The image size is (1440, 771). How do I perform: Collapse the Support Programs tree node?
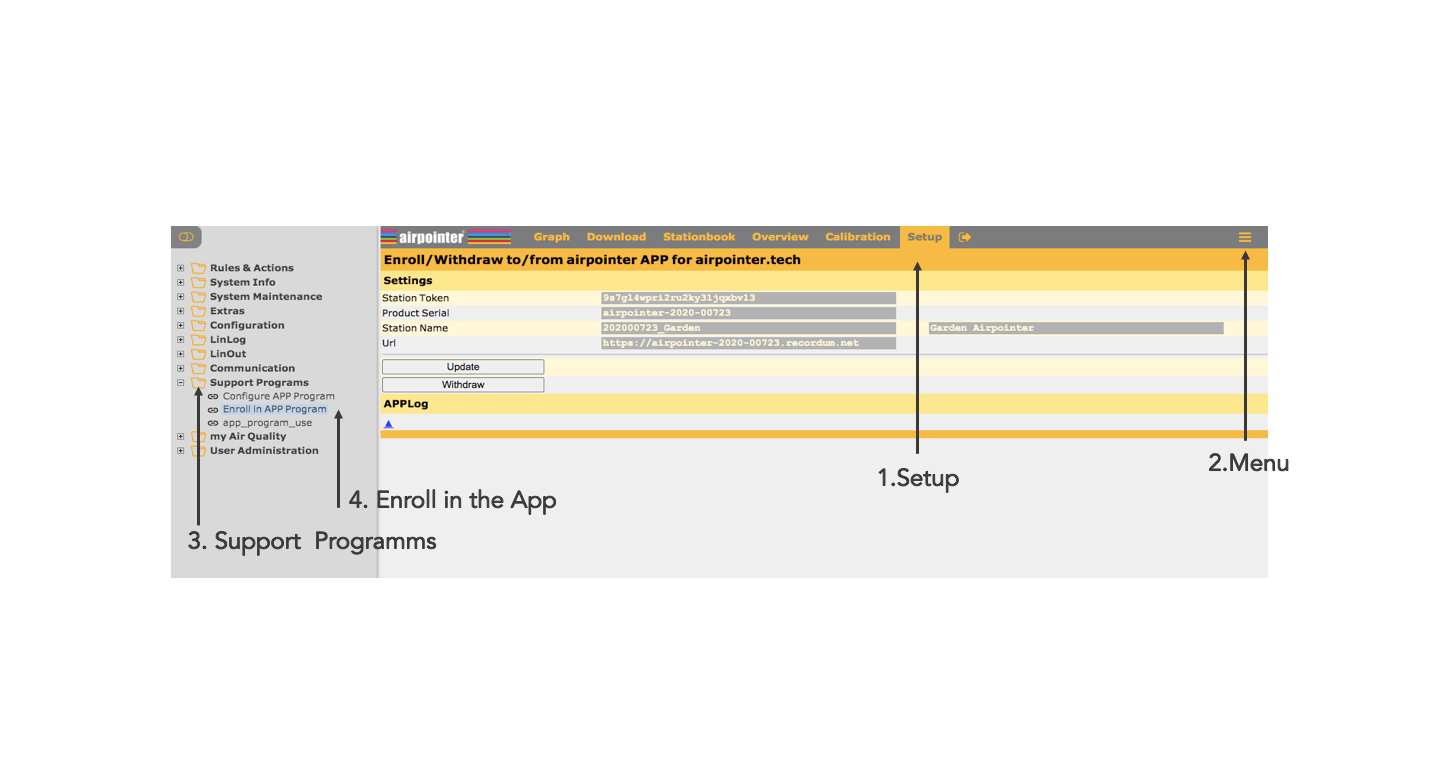coord(181,382)
